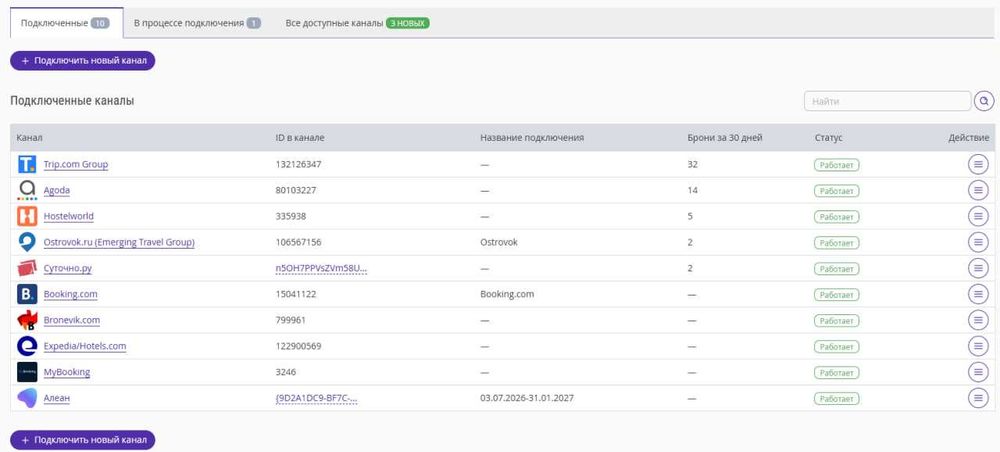This screenshot has width=1000, height=452.
Task: Switch to В процессе подключения tab
Action: (x=197, y=23)
